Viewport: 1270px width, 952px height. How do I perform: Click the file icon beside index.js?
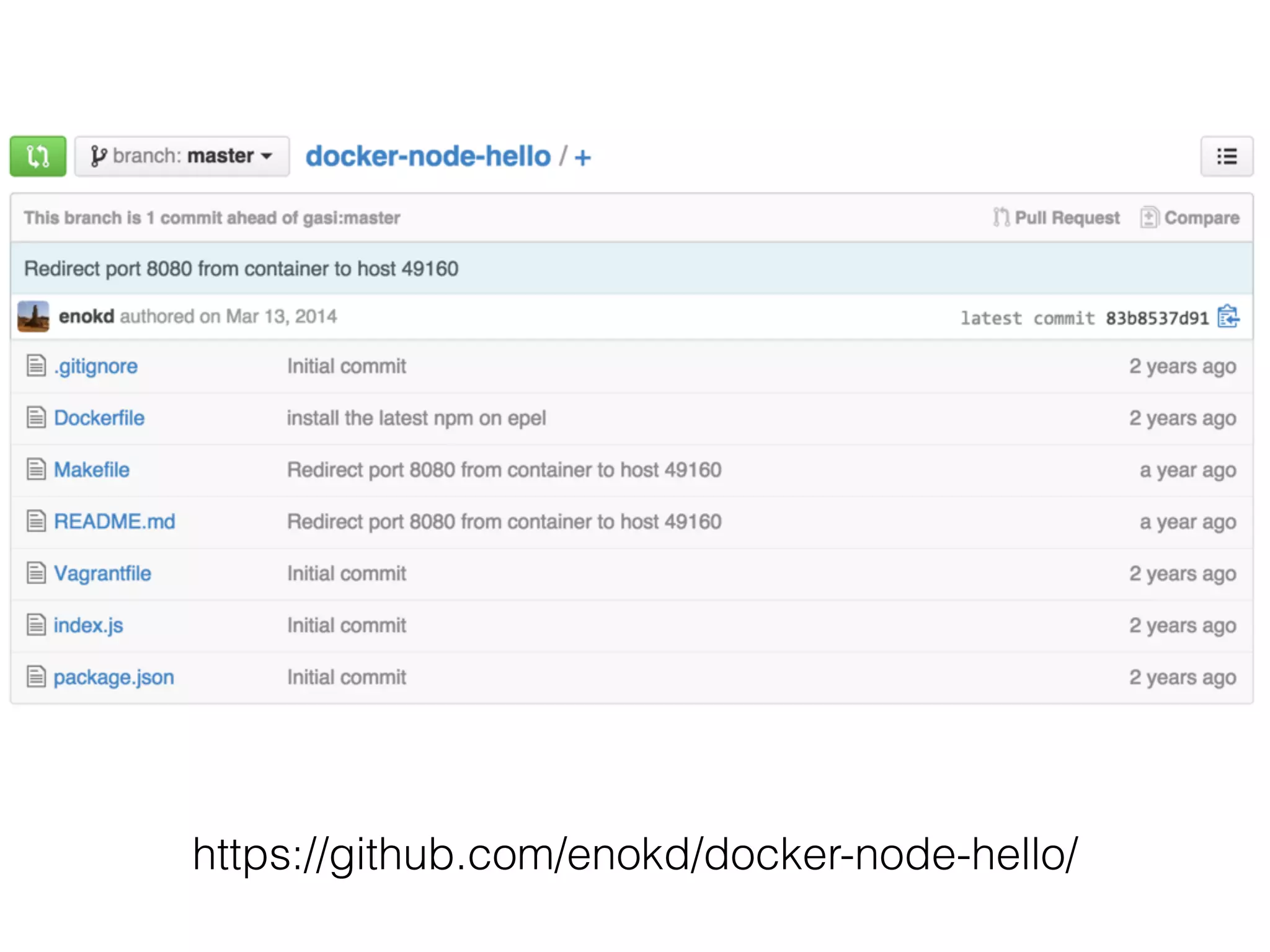(x=36, y=625)
